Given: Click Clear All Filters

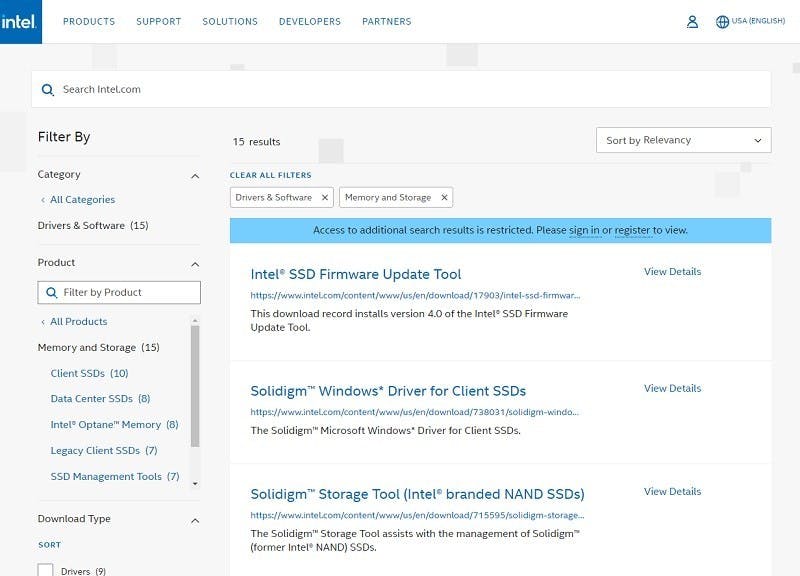Looking at the screenshot, I should (270, 175).
